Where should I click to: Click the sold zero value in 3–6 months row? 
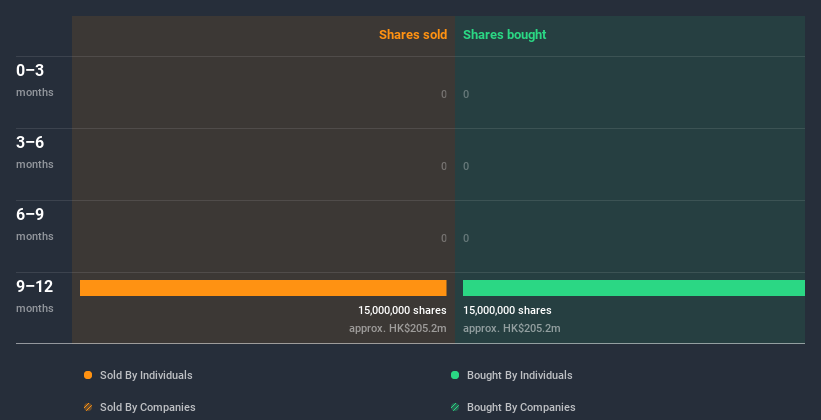pyautogui.click(x=444, y=167)
